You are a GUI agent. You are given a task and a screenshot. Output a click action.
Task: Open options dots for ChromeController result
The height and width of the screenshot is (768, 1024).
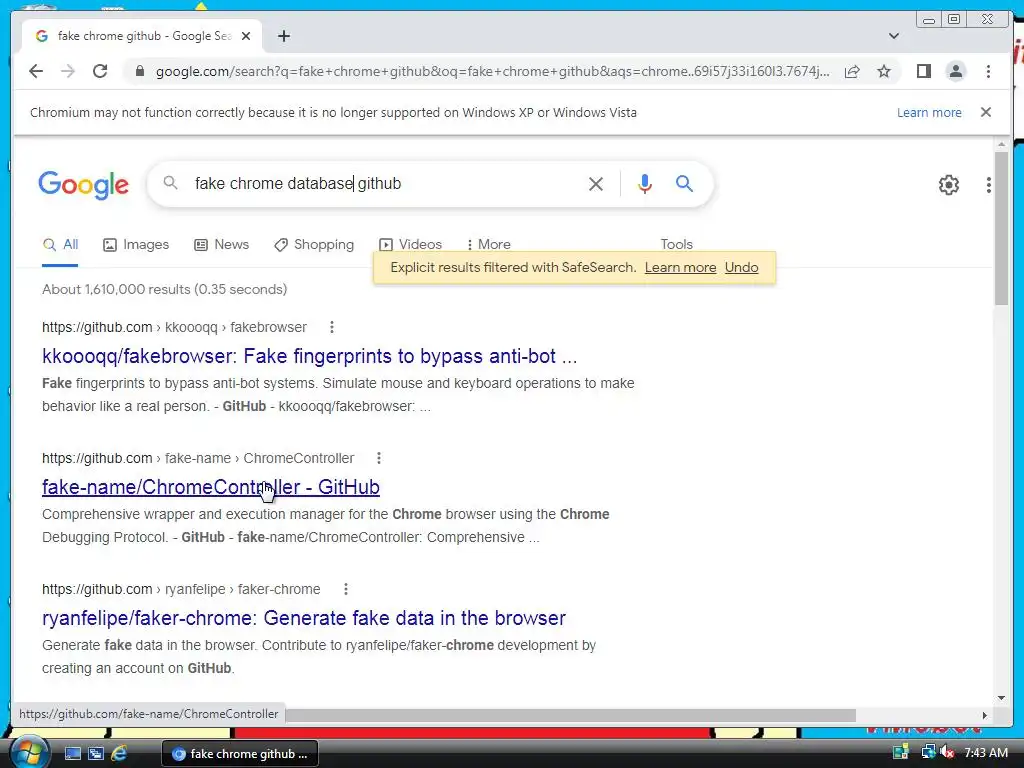379,458
